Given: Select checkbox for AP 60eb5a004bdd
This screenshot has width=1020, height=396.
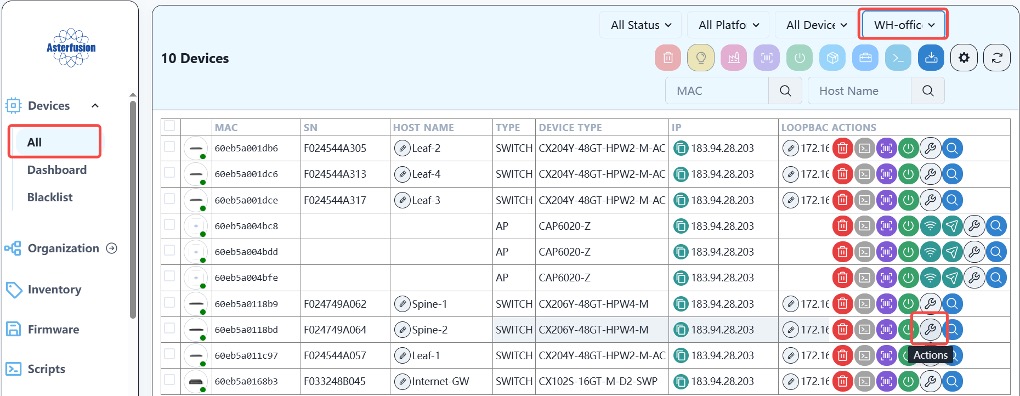Looking at the screenshot, I should pyautogui.click(x=170, y=250).
